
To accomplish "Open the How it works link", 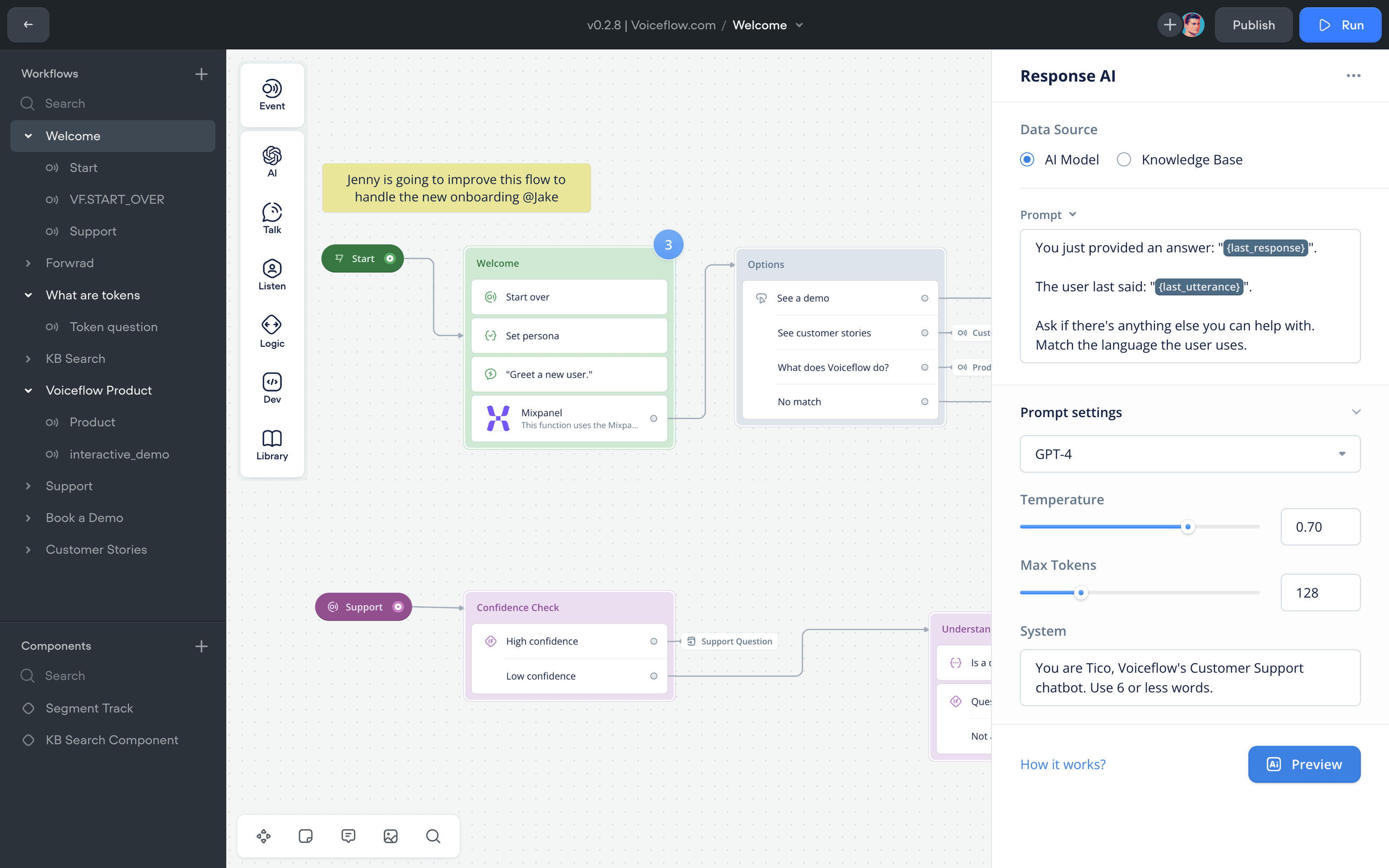I will tap(1063, 764).
